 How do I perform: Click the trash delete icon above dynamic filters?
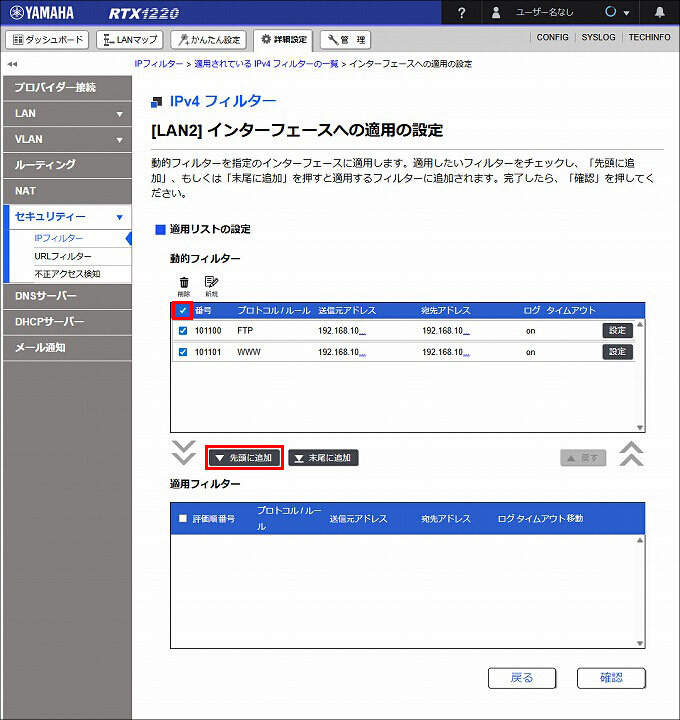(184, 286)
